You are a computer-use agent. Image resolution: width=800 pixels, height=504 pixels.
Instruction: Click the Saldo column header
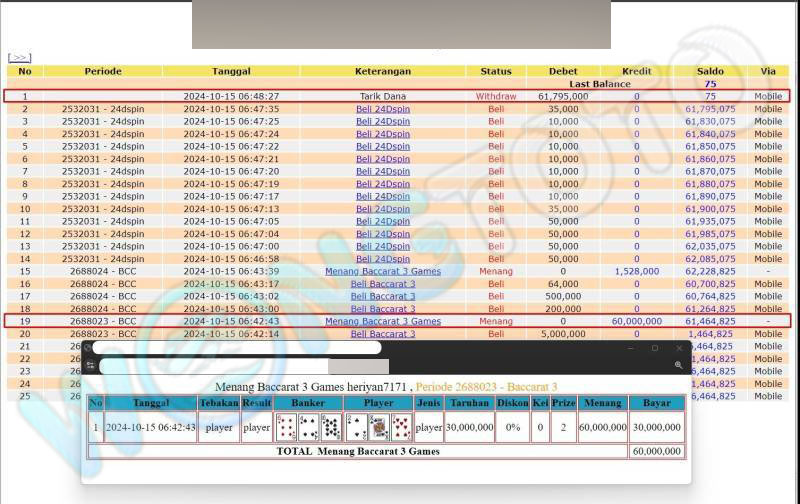[710, 71]
